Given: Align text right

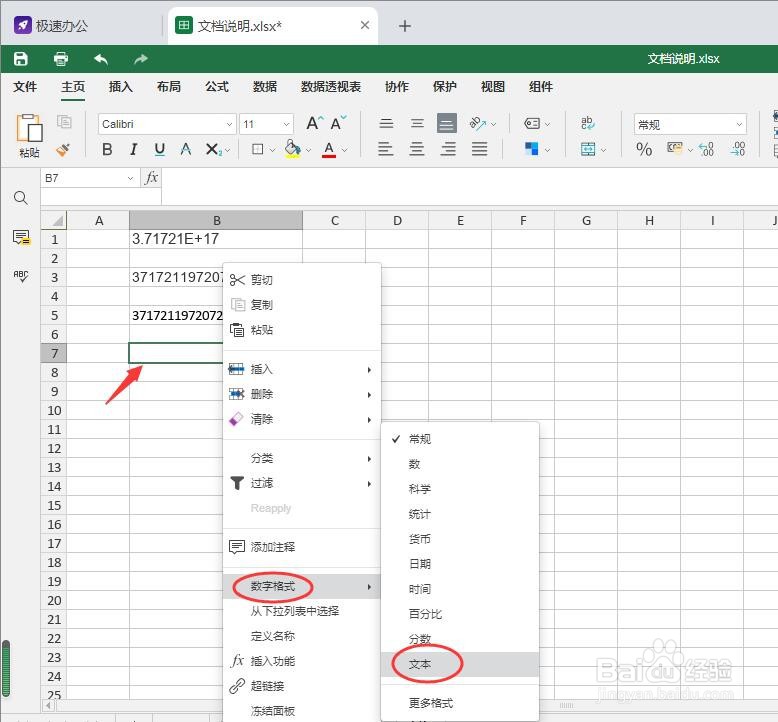Looking at the screenshot, I should point(448,149).
